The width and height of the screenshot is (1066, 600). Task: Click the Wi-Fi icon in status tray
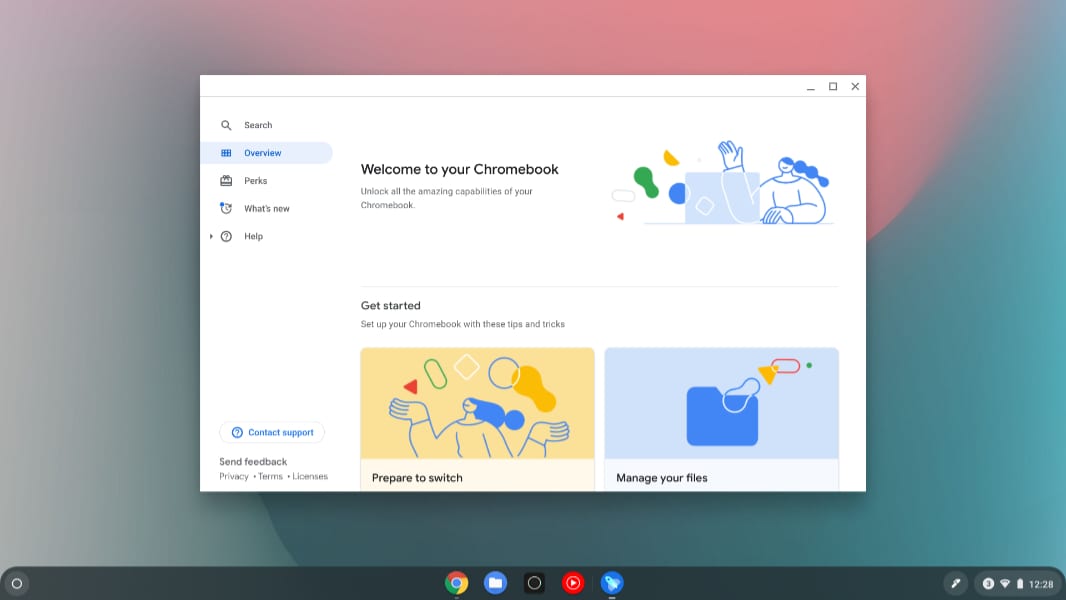(1005, 584)
